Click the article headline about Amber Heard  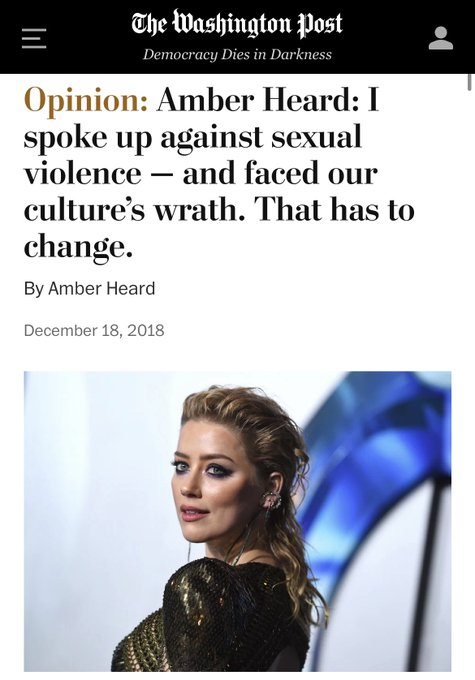219,173
